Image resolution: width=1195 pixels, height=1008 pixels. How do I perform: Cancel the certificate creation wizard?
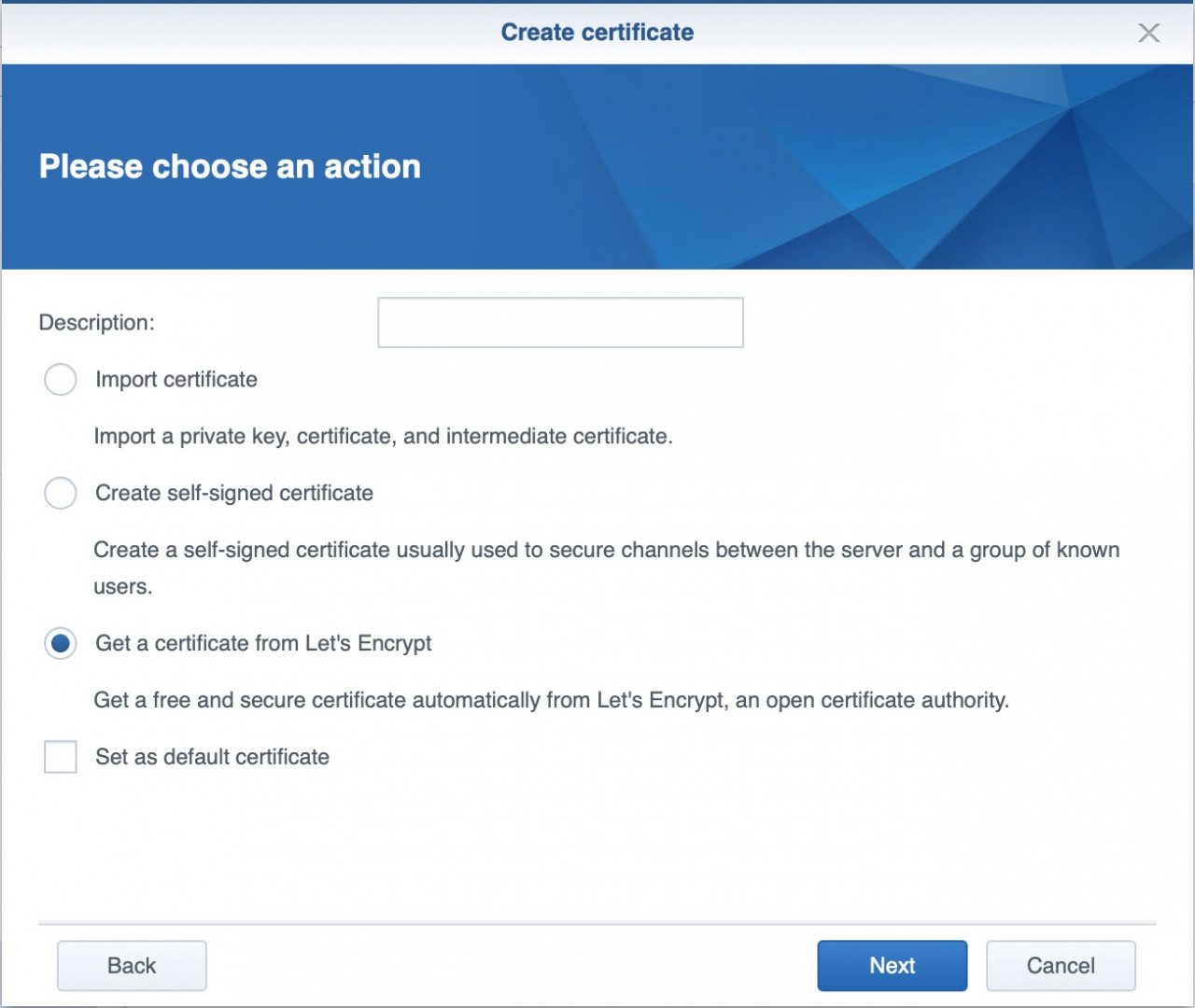tap(1061, 965)
